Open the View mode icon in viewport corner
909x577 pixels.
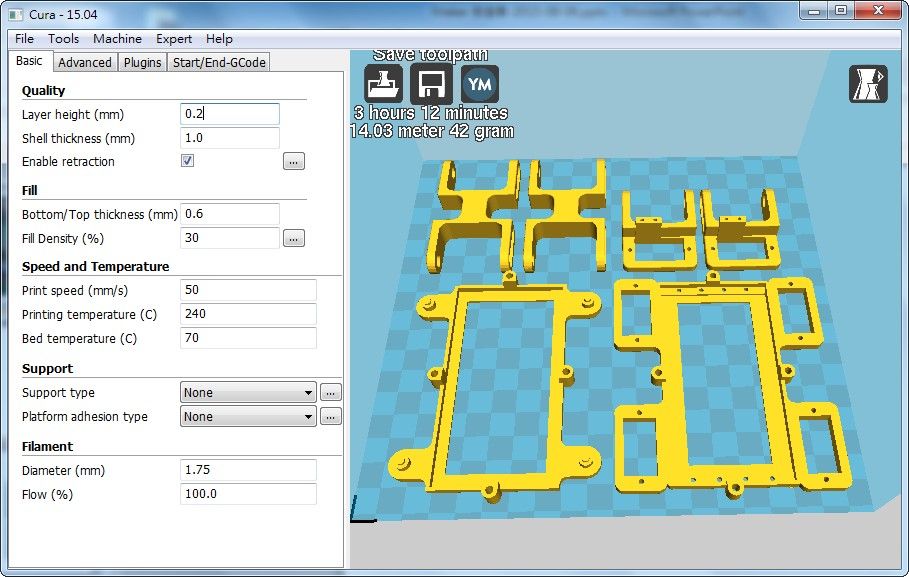point(868,84)
